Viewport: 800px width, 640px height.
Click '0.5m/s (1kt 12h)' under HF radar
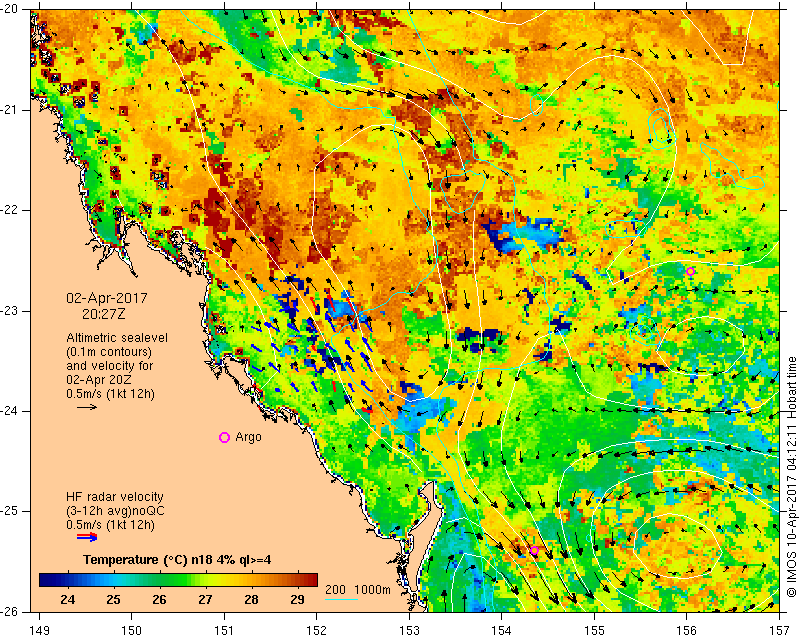[110, 525]
